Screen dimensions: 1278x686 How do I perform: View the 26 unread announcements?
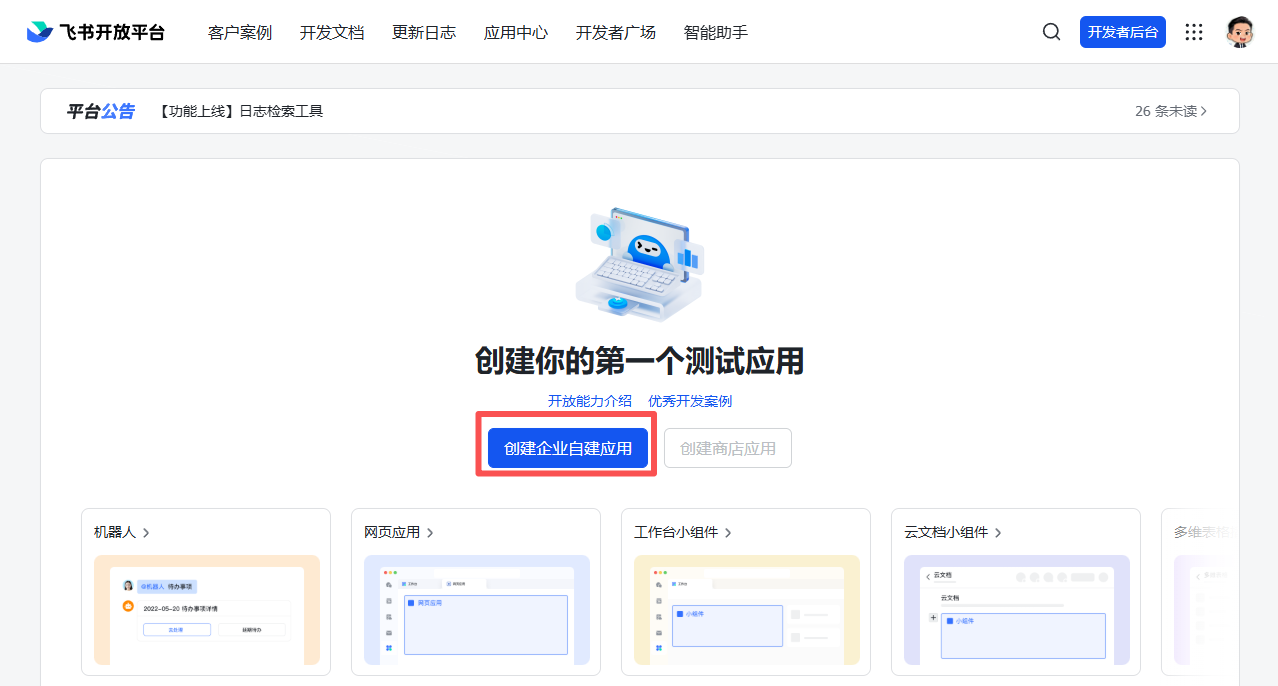click(1172, 111)
